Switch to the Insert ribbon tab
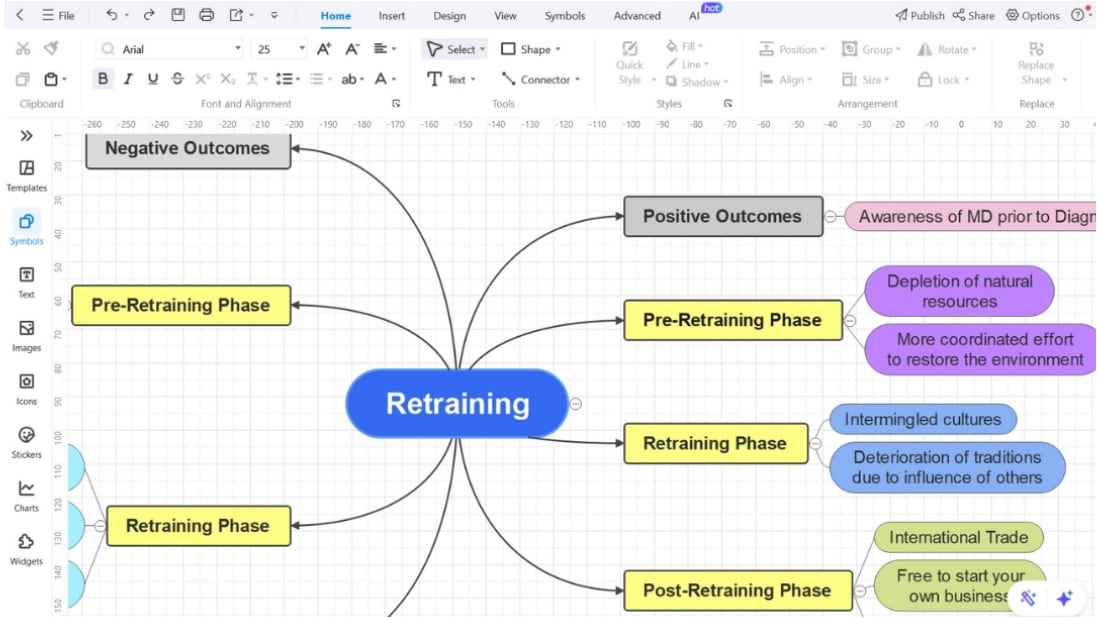1097x618 pixels. [x=392, y=15]
